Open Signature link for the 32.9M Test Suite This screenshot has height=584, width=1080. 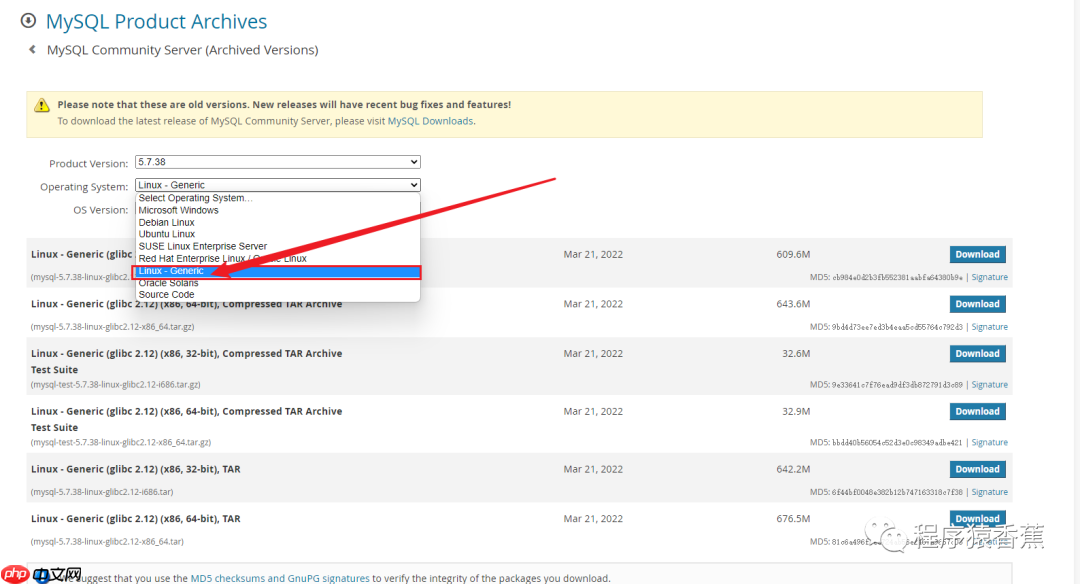point(989,442)
